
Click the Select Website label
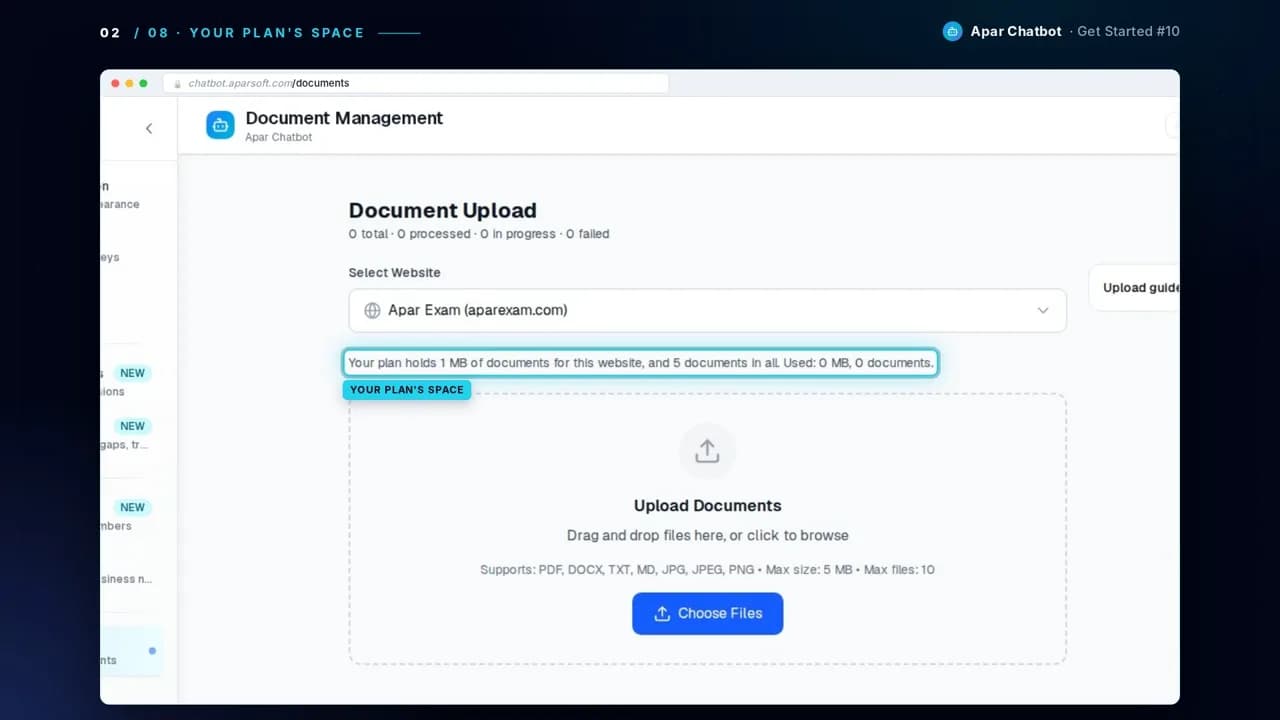[x=394, y=272]
